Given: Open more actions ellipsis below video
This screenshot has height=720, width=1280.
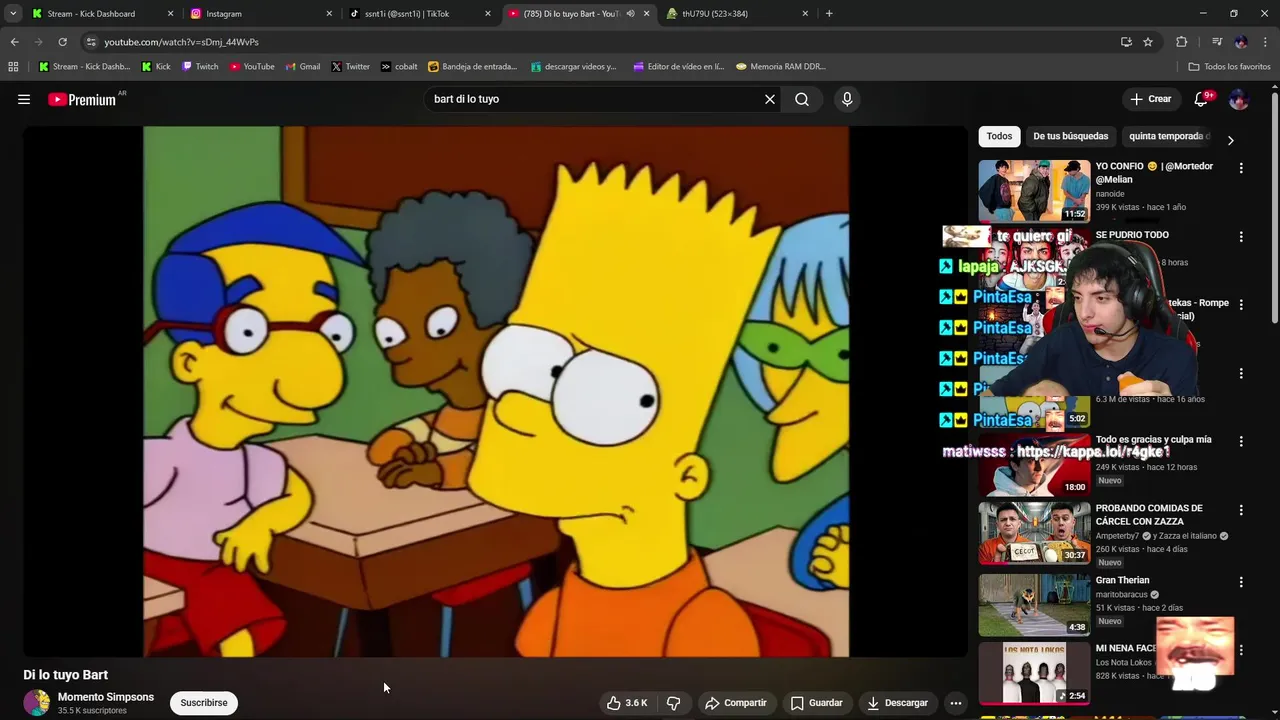Looking at the screenshot, I should pos(956,703).
